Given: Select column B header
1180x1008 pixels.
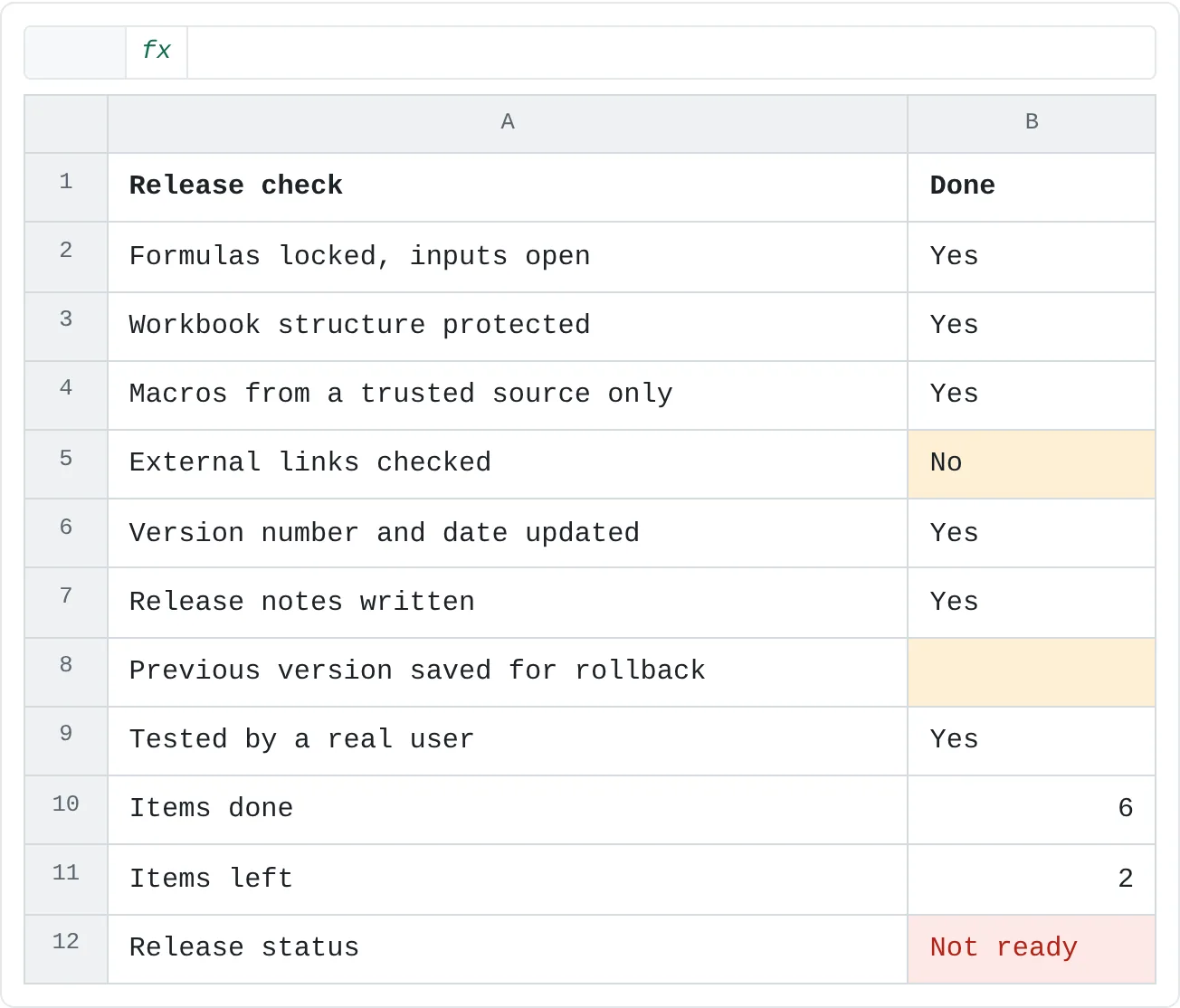Looking at the screenshot, I should (1032, 123).
